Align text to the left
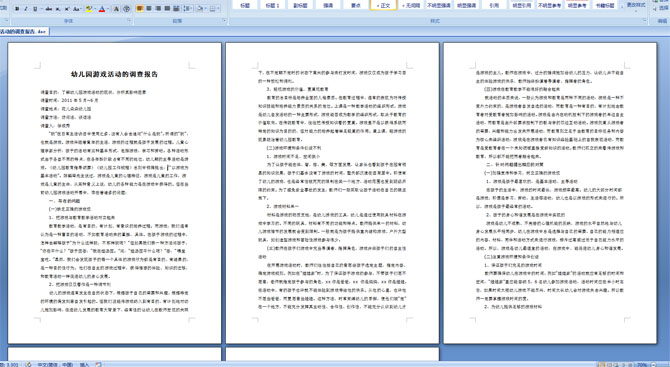The height and width of the screenshot is (367, 670). click(x=140, y=9)
